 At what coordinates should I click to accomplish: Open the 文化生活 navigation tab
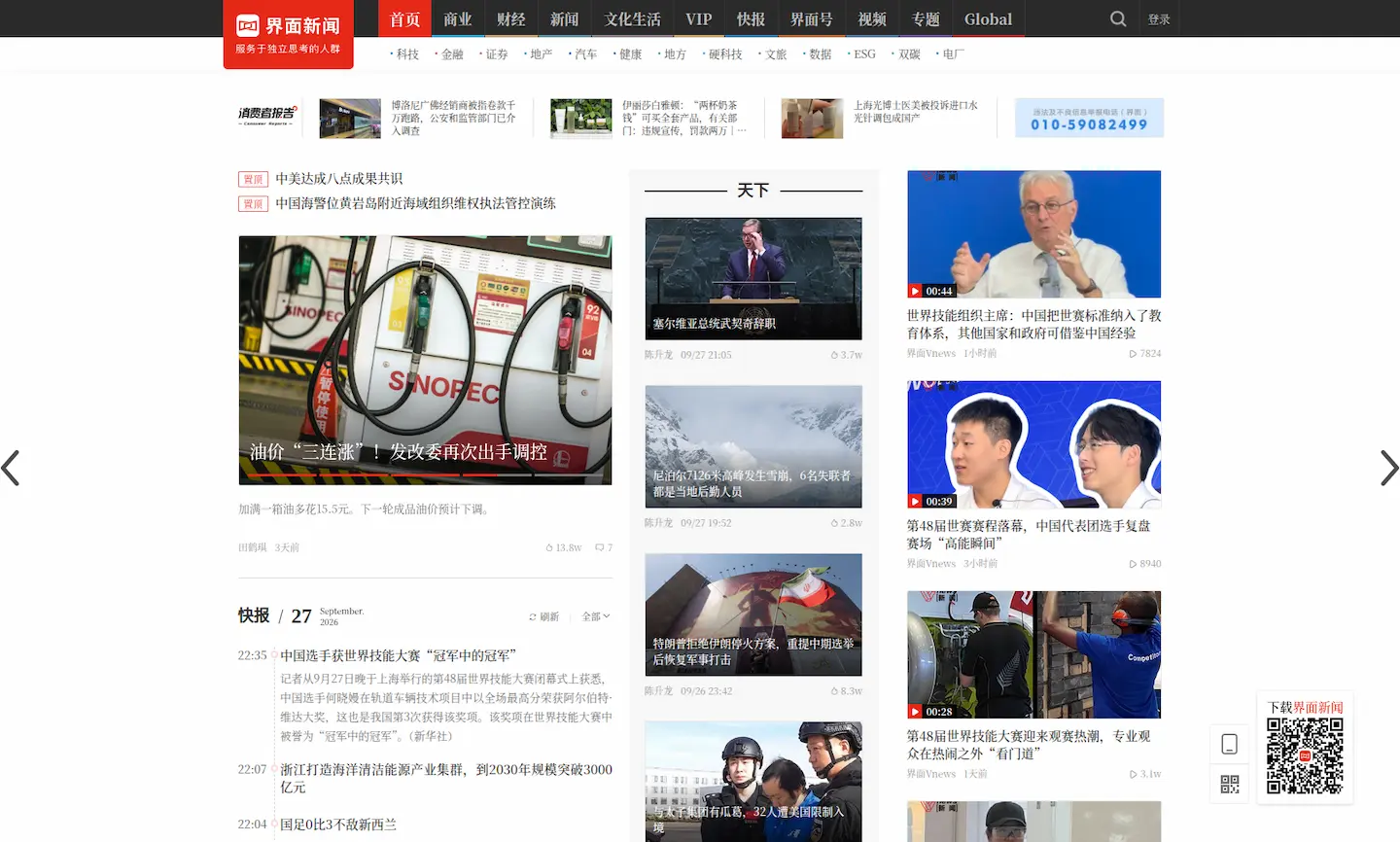coord(633,18)
